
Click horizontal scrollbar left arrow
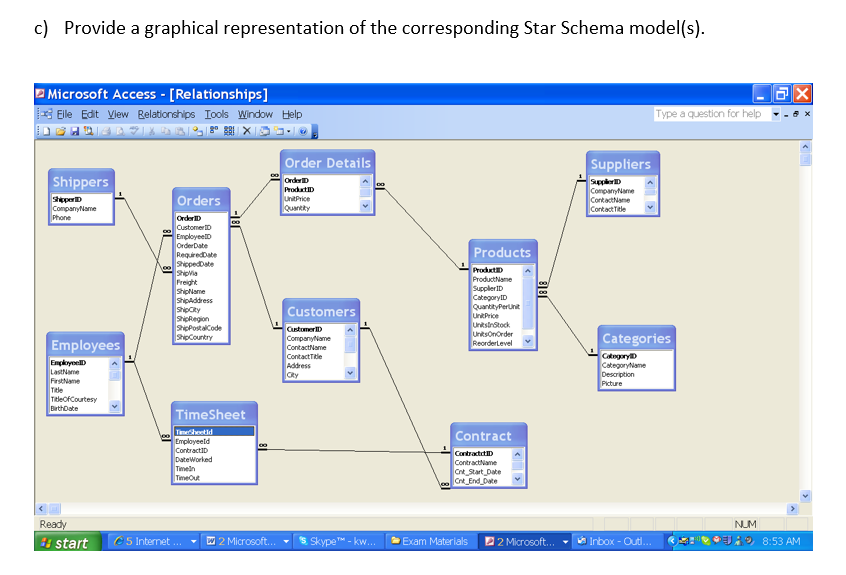coord(41,509)
